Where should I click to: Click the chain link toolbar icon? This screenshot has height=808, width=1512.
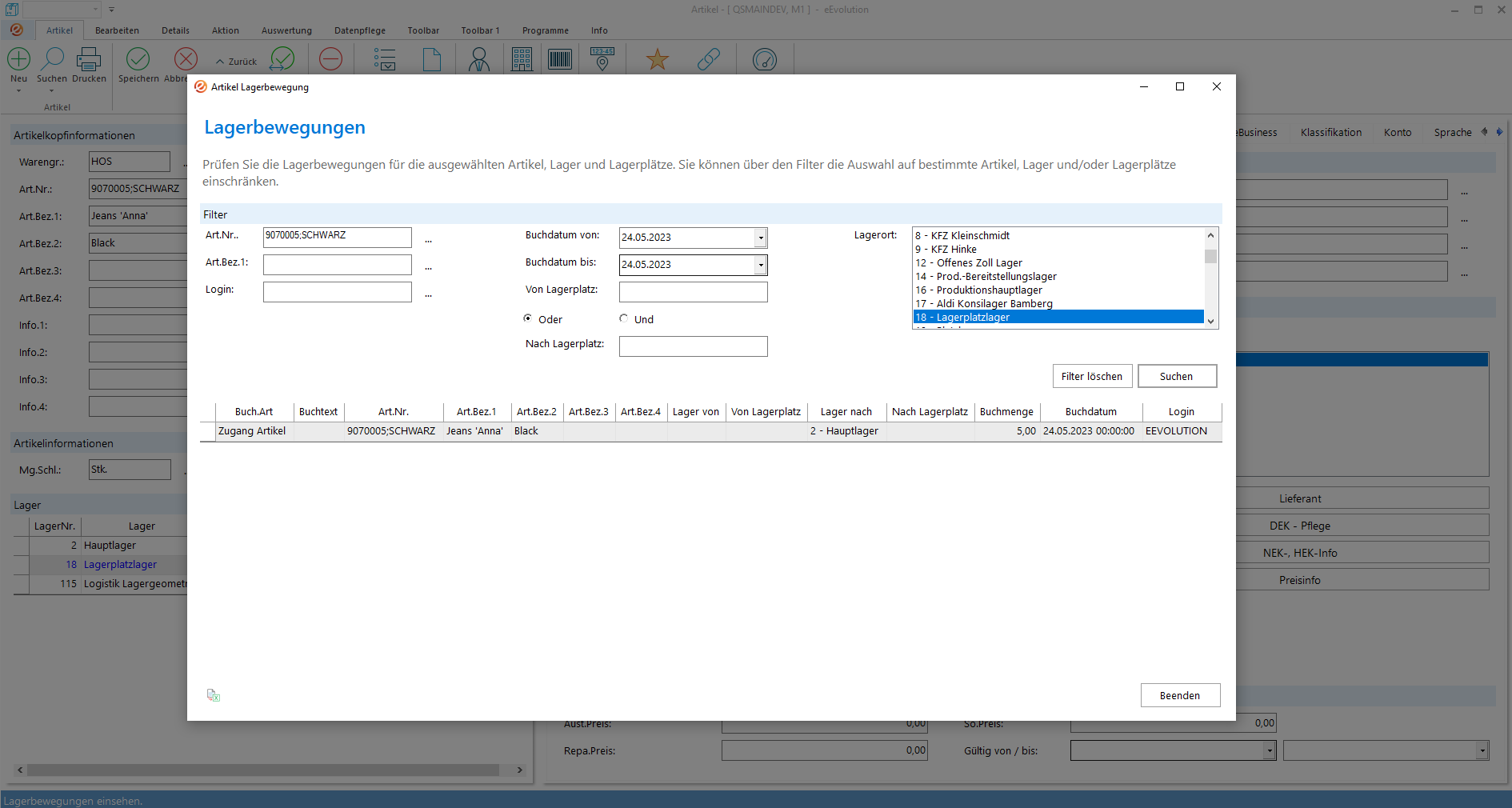(x=709, y=59)
